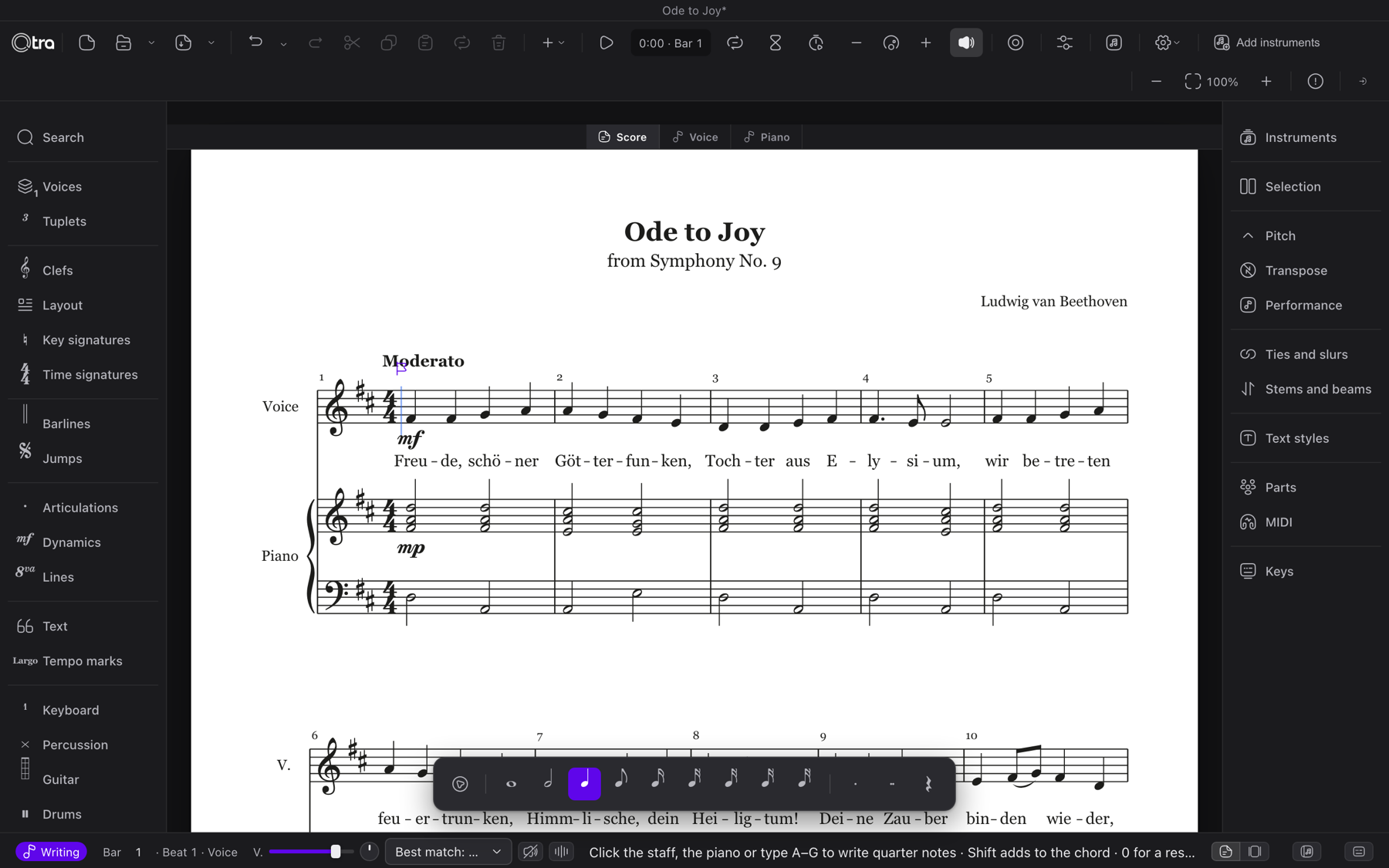1389x868 pixels.
Task: Switch to the Voice tab
Action: [695, 137]
